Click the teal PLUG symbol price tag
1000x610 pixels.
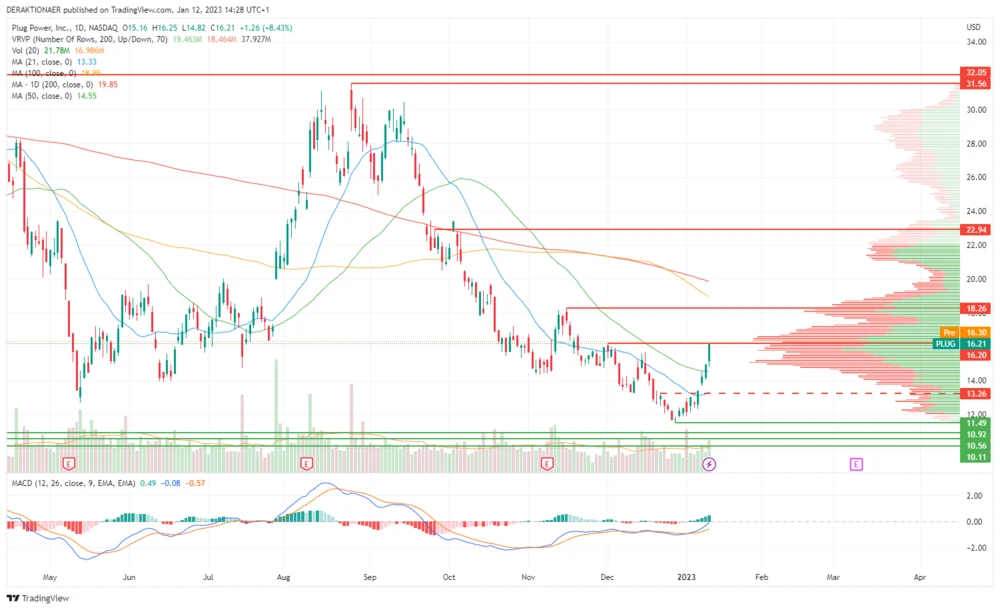[945, 343]
